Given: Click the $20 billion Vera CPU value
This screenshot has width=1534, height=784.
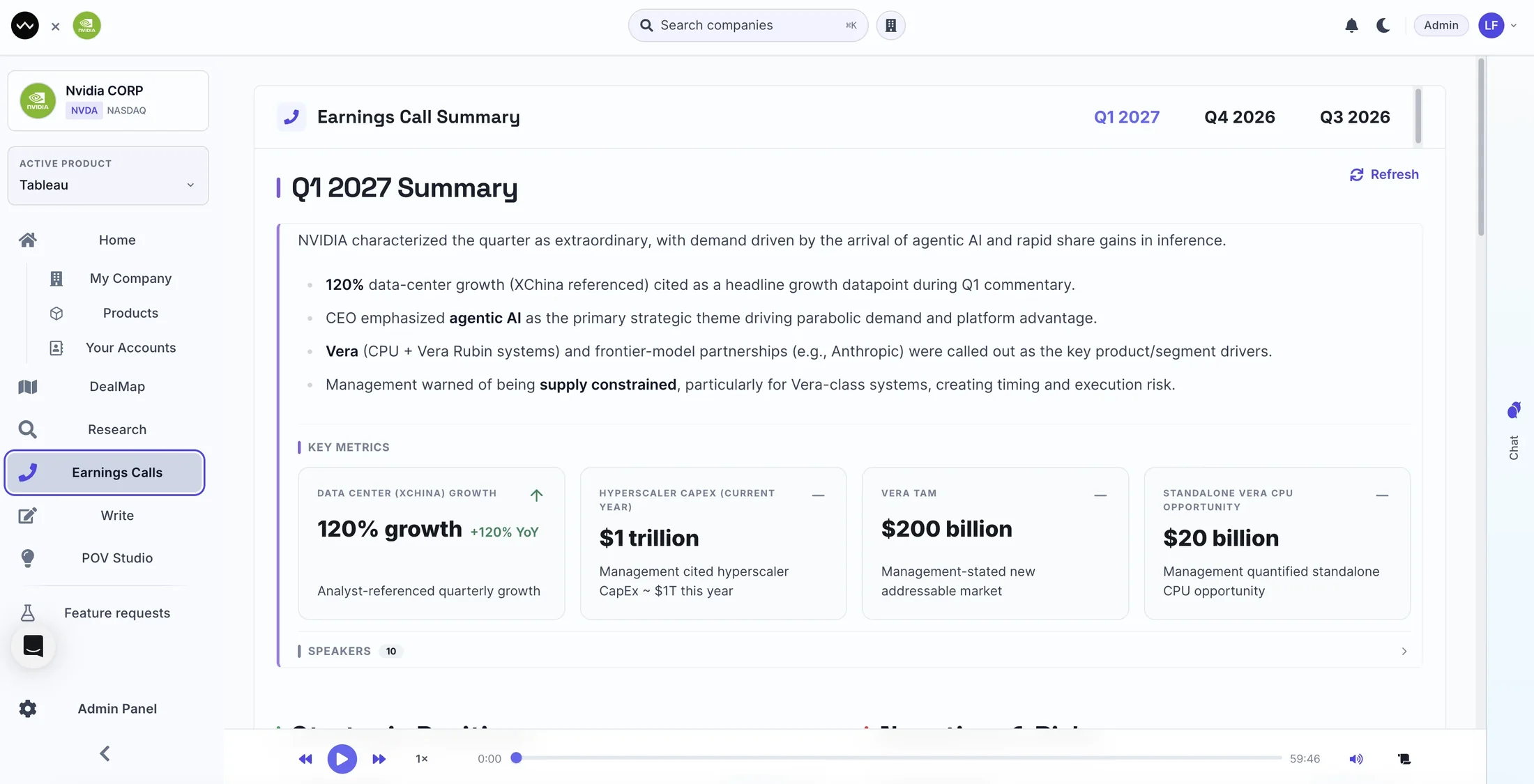Looking at the screenshot, I should [x=1220, y=538].
